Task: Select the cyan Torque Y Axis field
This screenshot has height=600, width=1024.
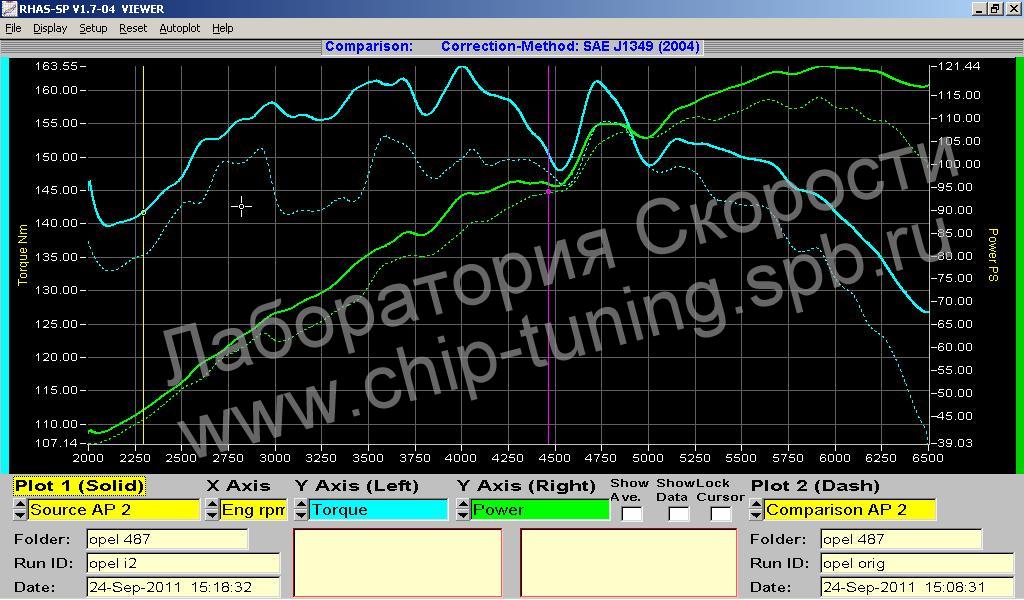Action: point(379,509)
